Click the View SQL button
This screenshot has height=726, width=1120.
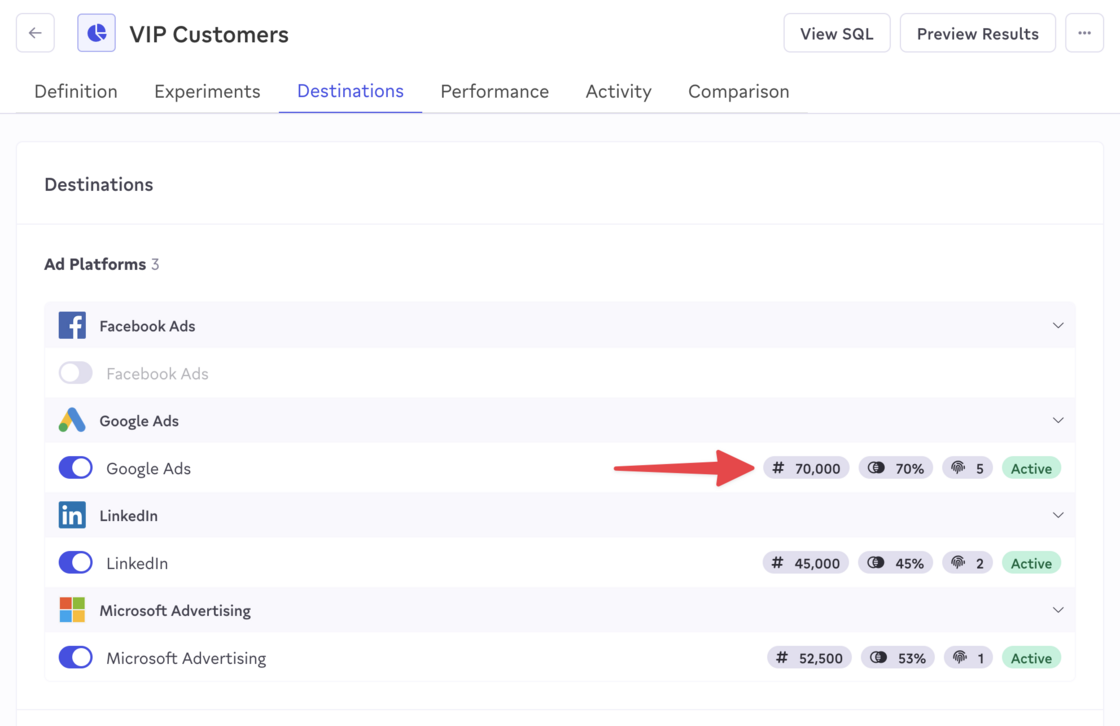(836, 33)
